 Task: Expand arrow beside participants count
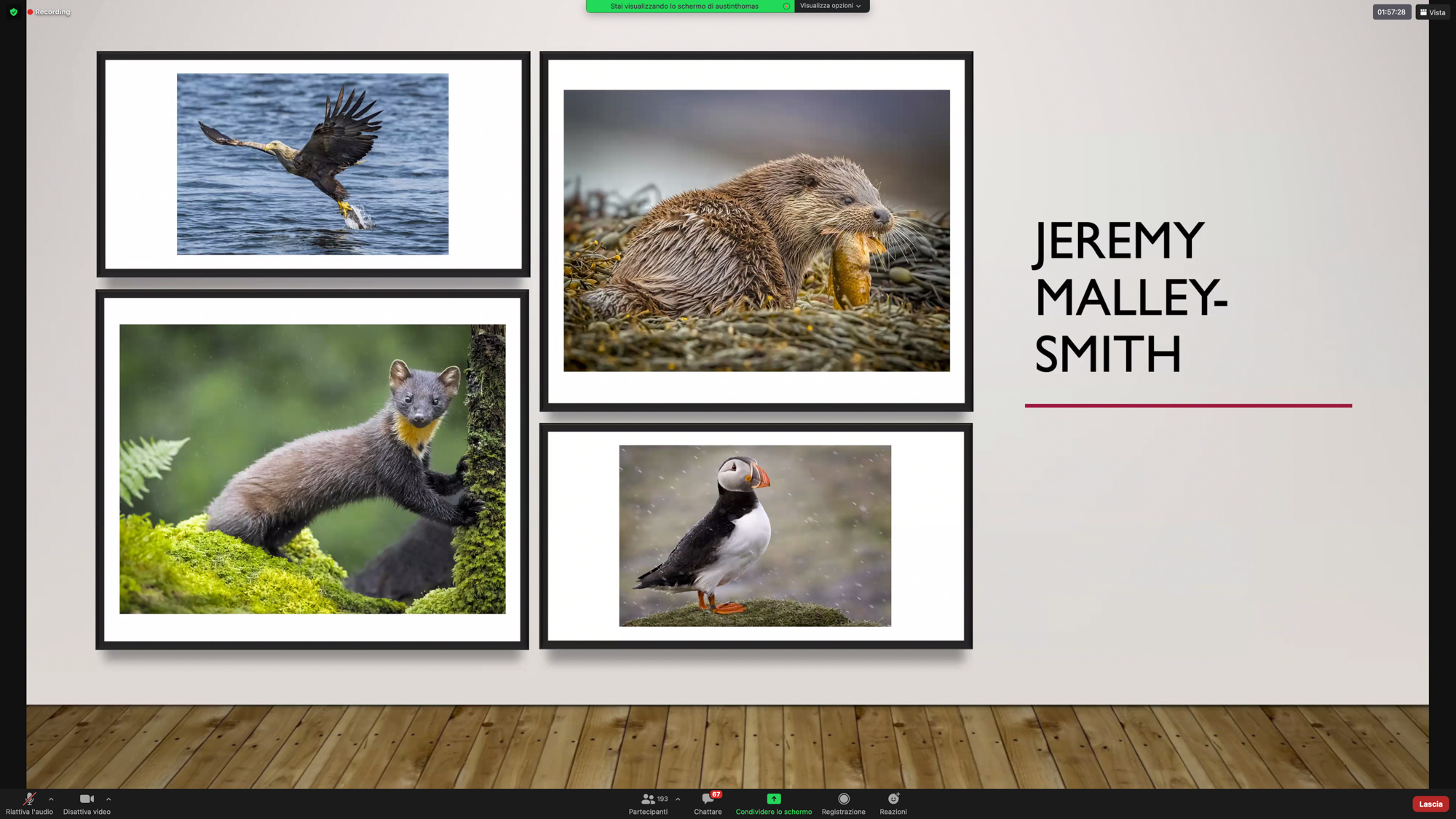678,799
